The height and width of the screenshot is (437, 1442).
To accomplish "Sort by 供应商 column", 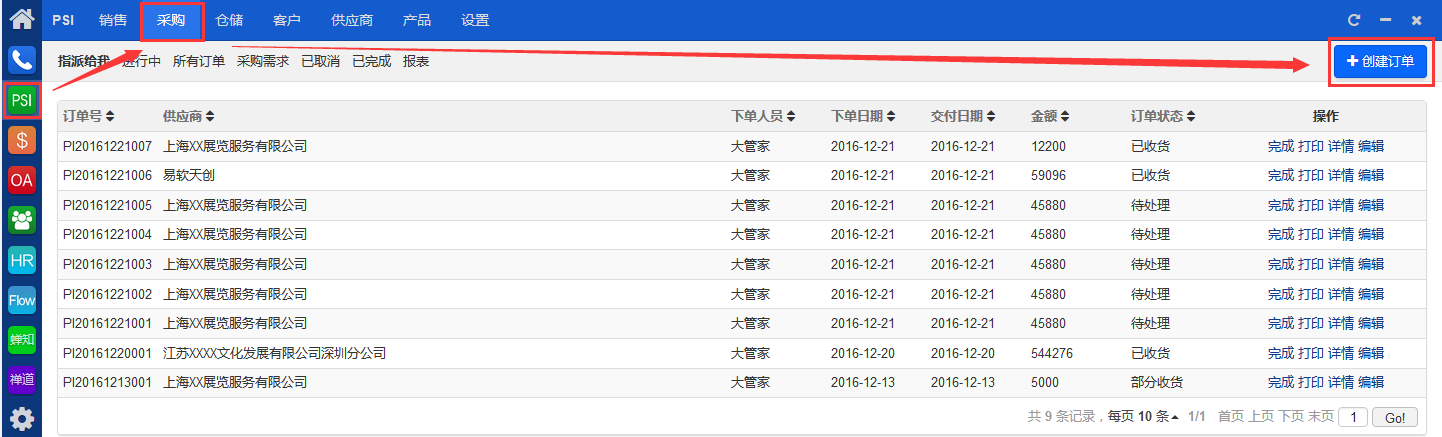I will (x=188, y=116).
